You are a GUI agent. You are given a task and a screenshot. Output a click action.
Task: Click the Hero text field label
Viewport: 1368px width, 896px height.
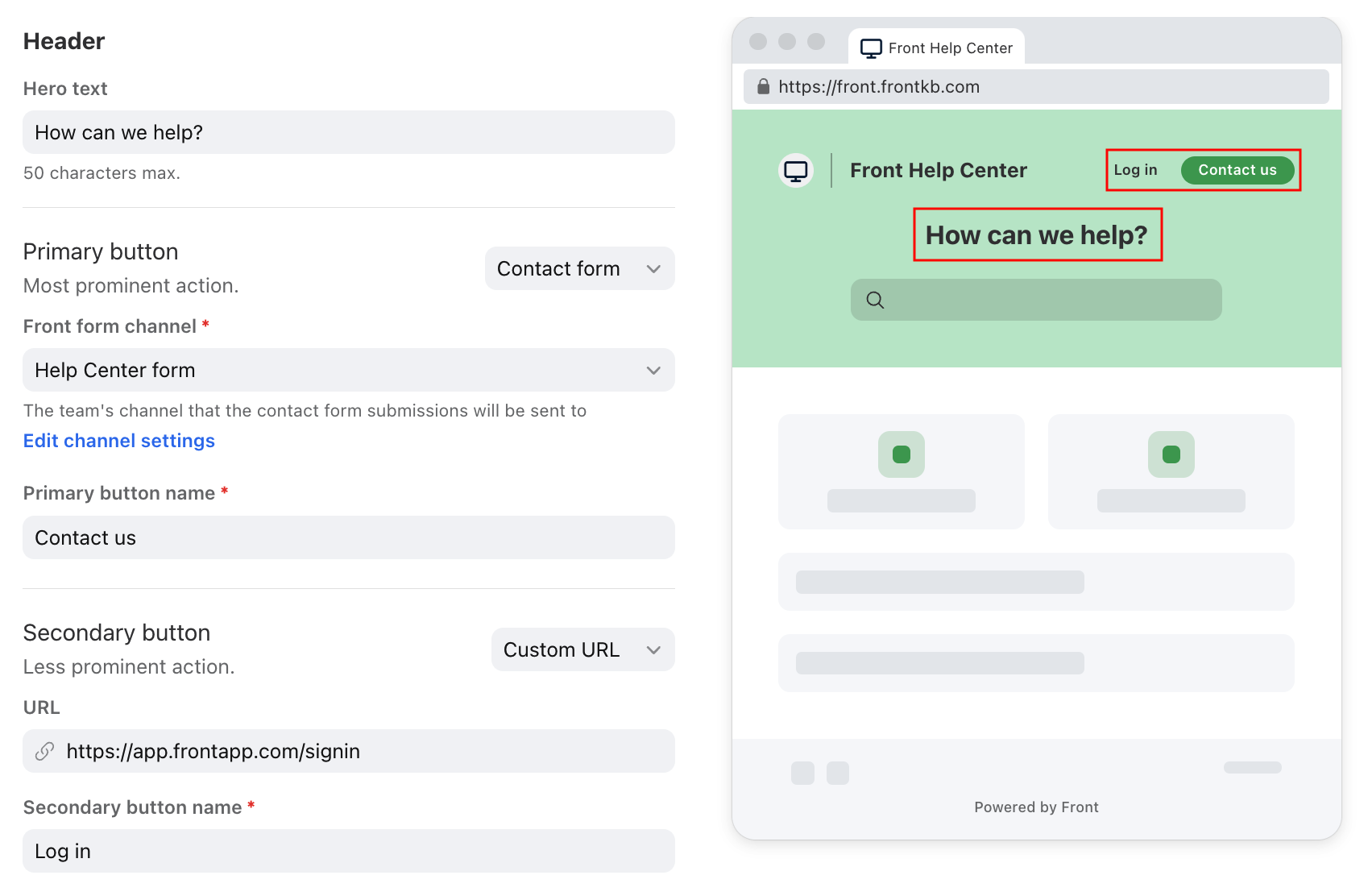65,89
